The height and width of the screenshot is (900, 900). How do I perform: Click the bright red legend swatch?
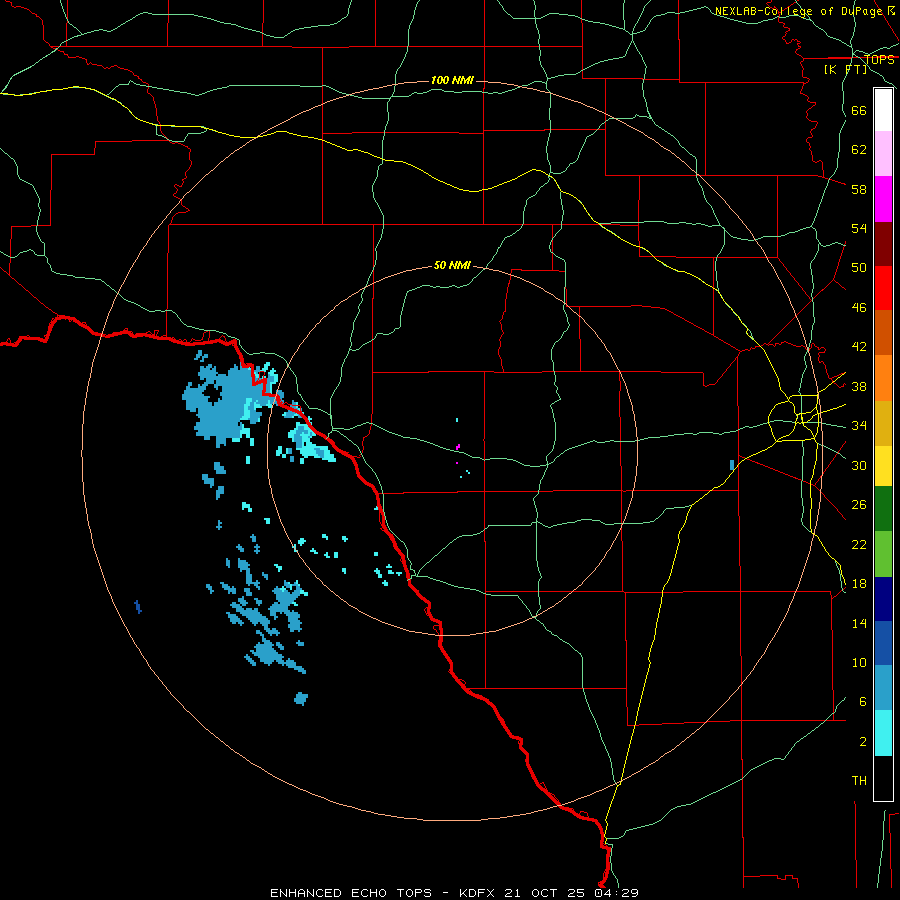[883, 288]
